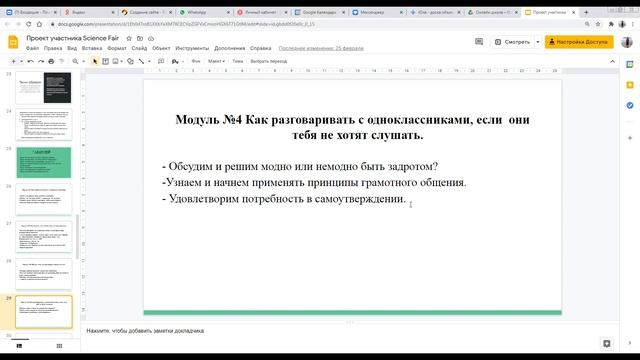Expand the side panel chevron at bottom right
Image resolution: width=640 pixels, height=360 pixels.
(x=630, y=343)
